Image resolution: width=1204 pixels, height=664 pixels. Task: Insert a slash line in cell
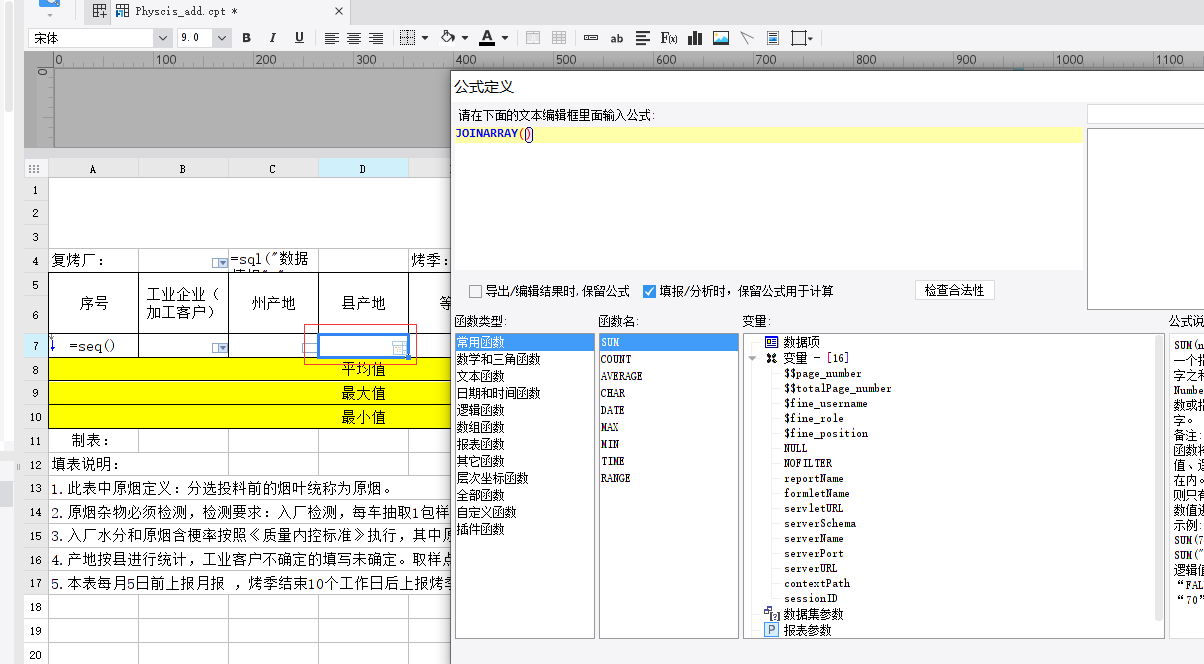point(747,38)
